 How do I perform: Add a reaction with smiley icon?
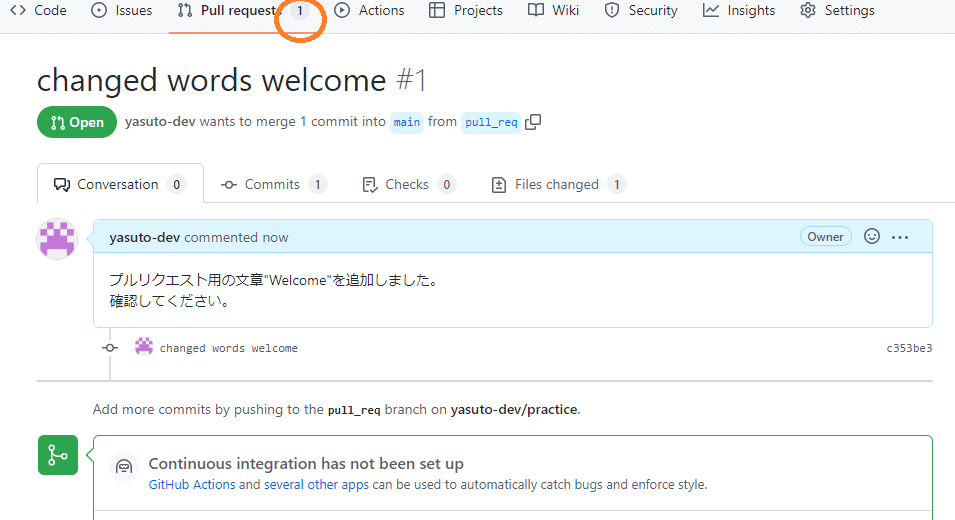(x=872, y=236)
